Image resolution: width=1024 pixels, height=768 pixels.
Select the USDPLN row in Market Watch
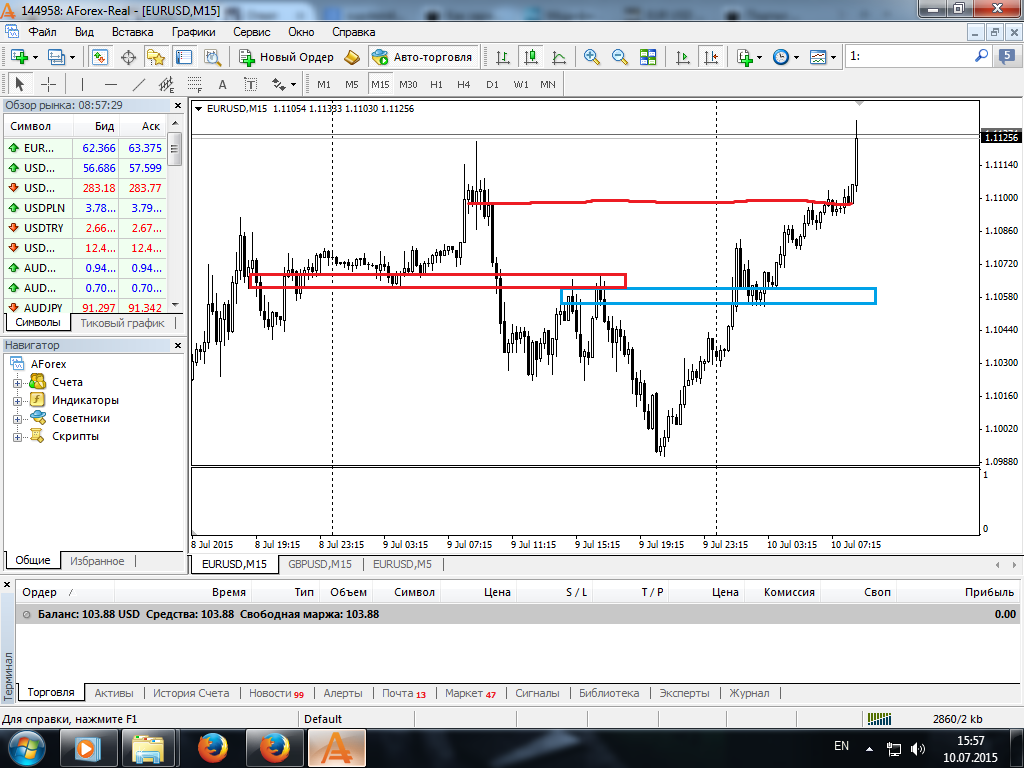85,208
